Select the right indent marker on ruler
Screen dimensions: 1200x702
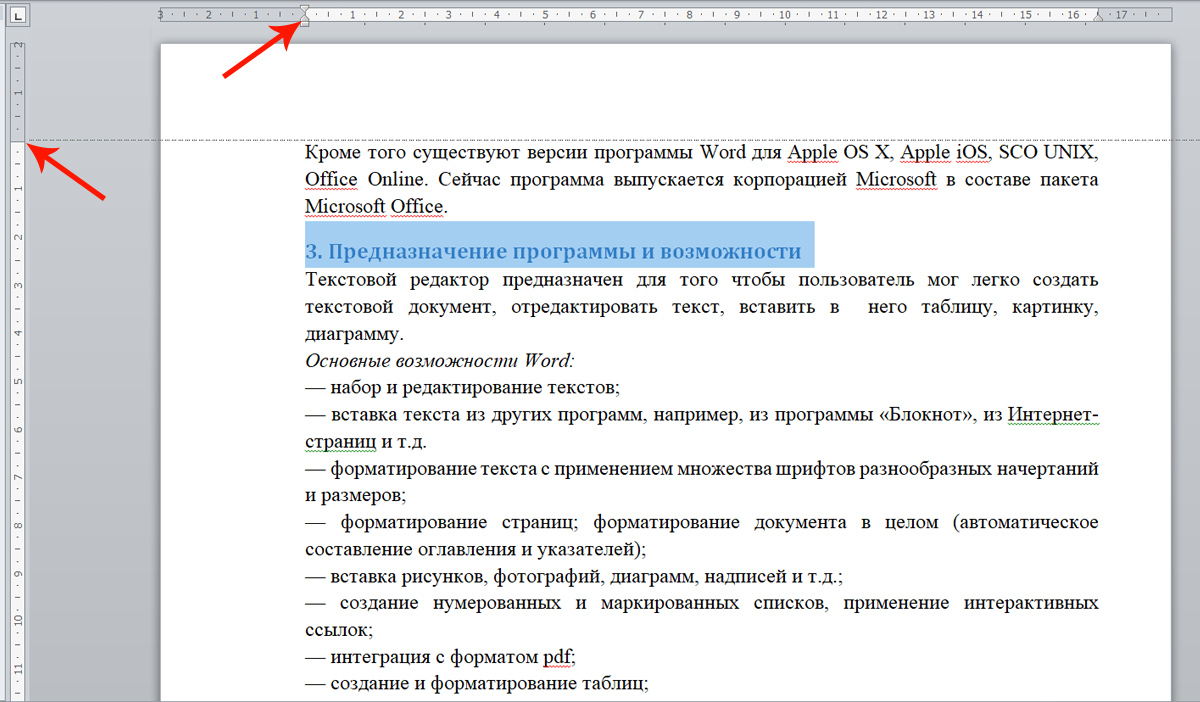[x=1098, y=17]
